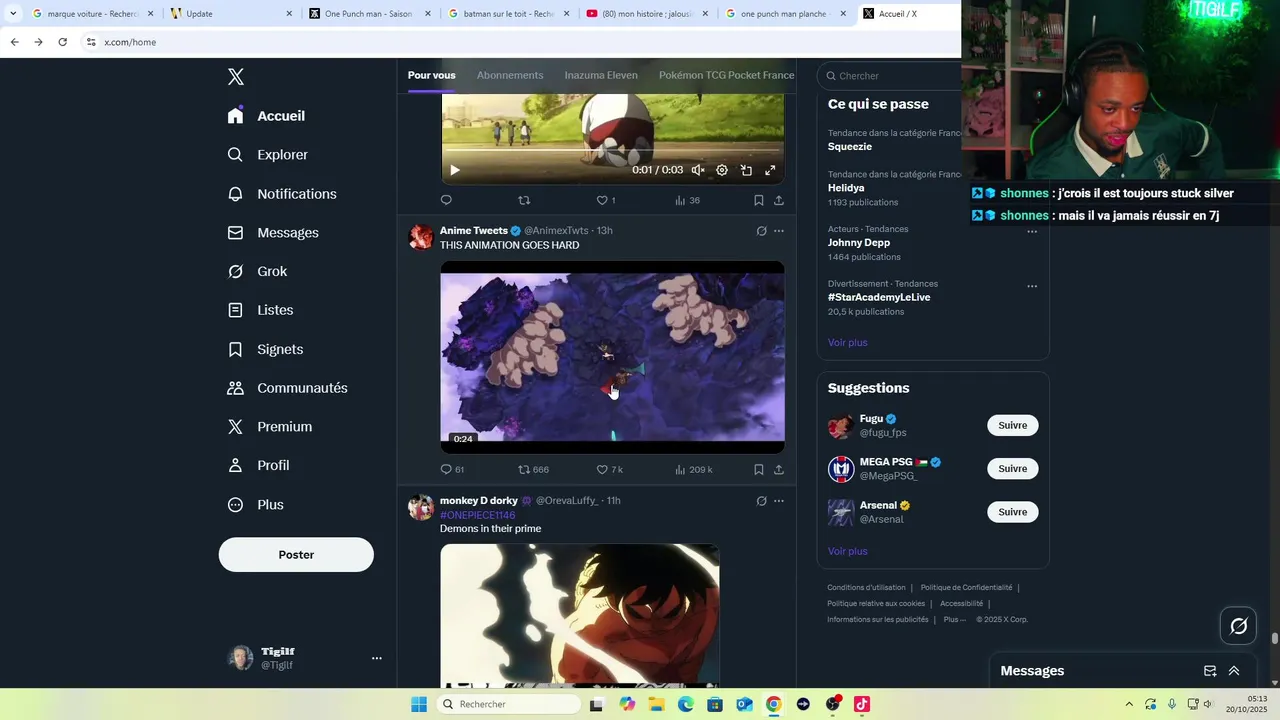Open Notifications in the sidebar
Viewport: 1280px width, 720px height.
click(282, 194)
